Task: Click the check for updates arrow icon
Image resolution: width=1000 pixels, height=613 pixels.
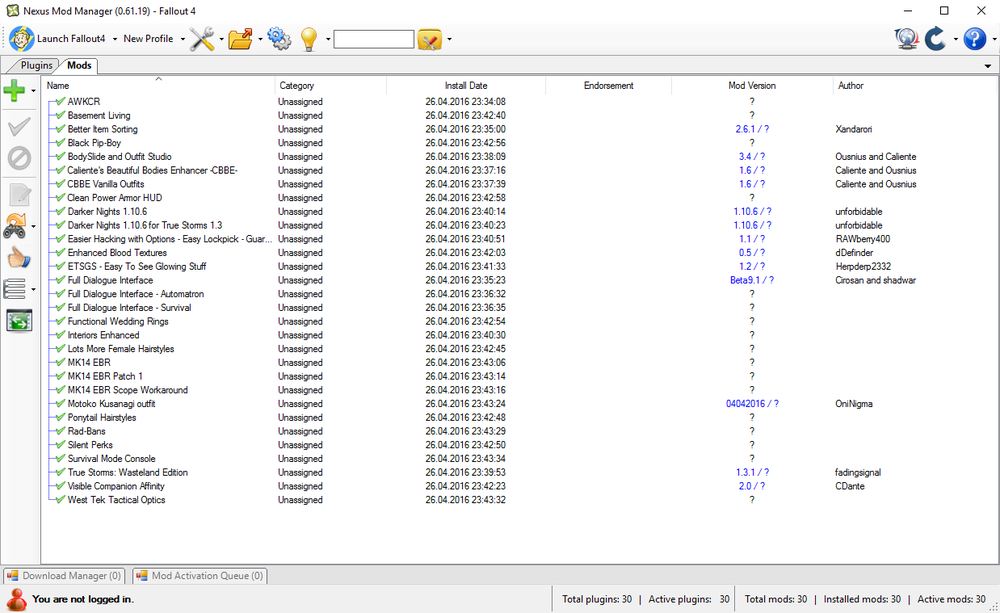Action: coord(936,39)
